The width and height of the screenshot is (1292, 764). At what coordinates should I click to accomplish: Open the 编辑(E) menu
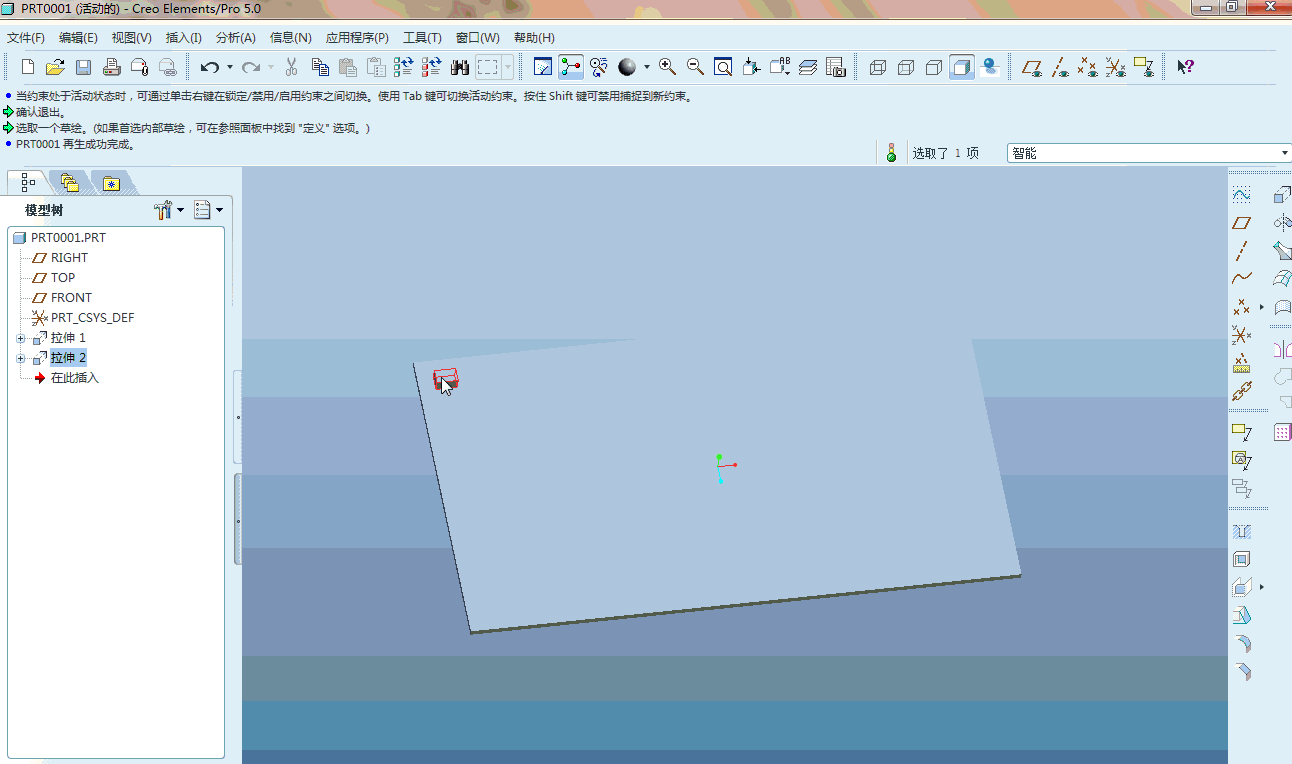click(x=78, y=38)
